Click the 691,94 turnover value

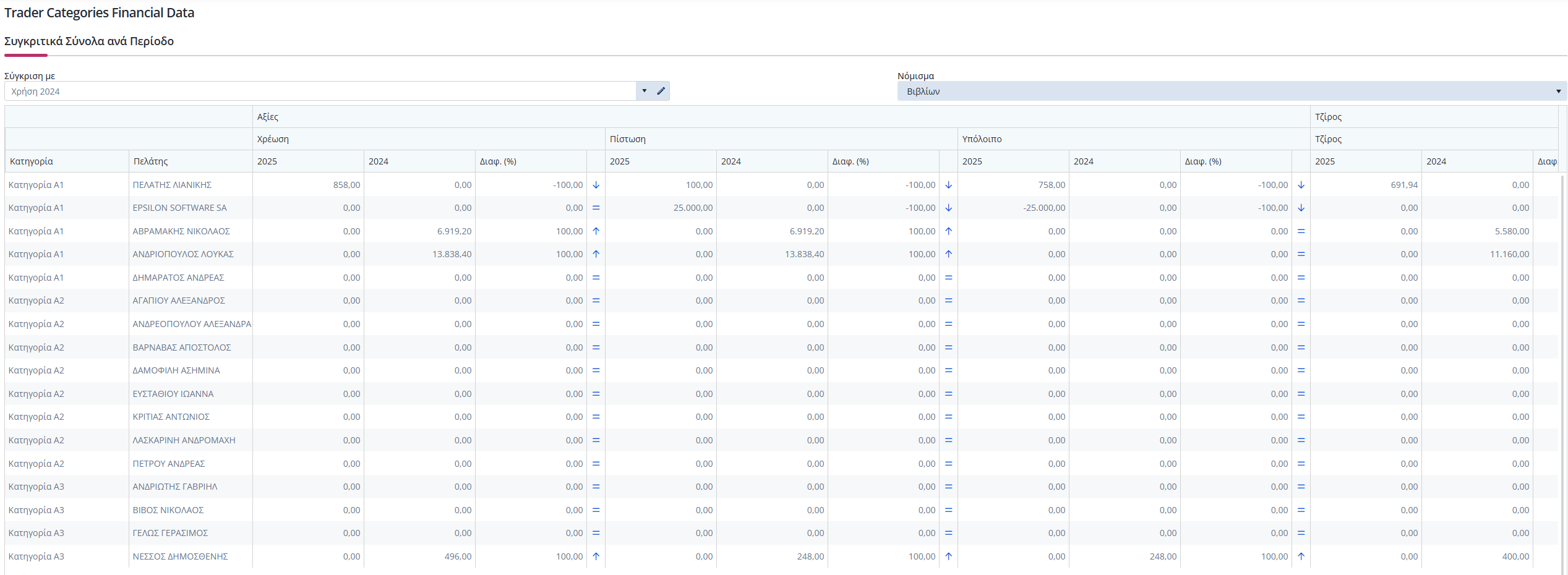click(x=1404, y=185)
